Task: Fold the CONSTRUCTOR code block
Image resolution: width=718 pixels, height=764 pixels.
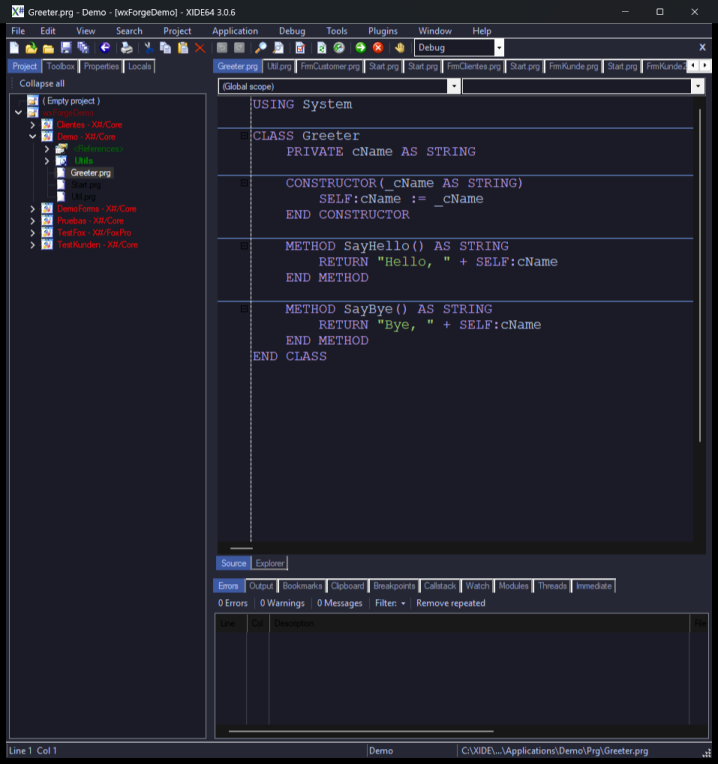Action: [x=244, y=183]
